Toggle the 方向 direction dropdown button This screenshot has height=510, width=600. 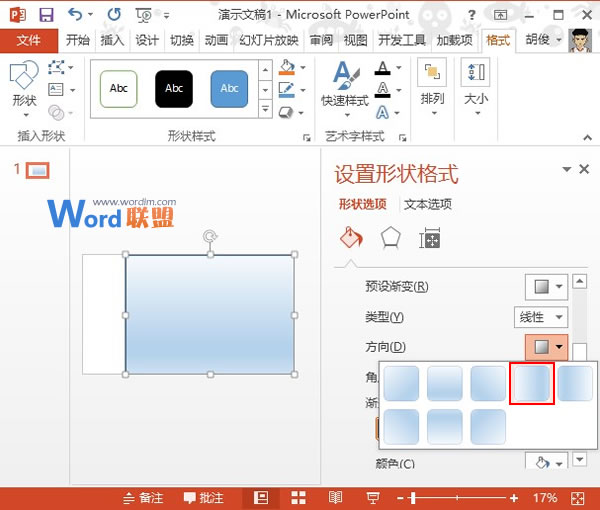click(546, 347)
